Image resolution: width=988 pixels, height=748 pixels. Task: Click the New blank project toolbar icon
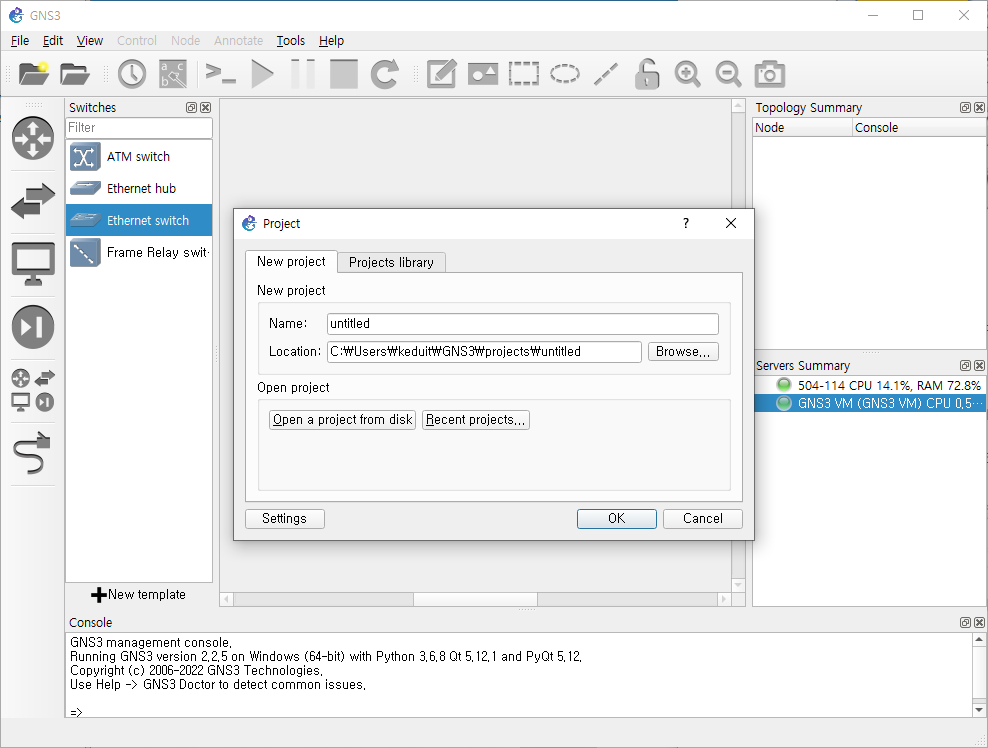33,74
